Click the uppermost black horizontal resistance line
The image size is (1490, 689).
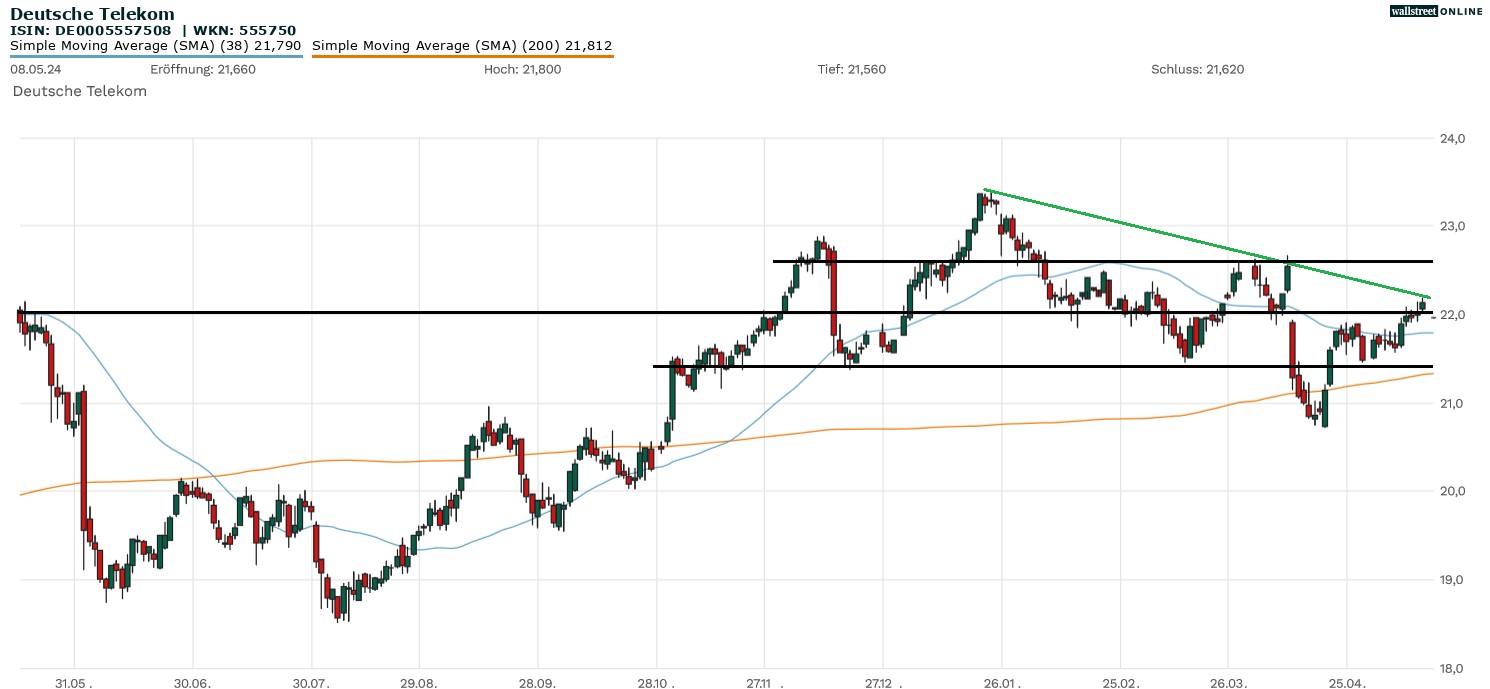point(1102,261)
